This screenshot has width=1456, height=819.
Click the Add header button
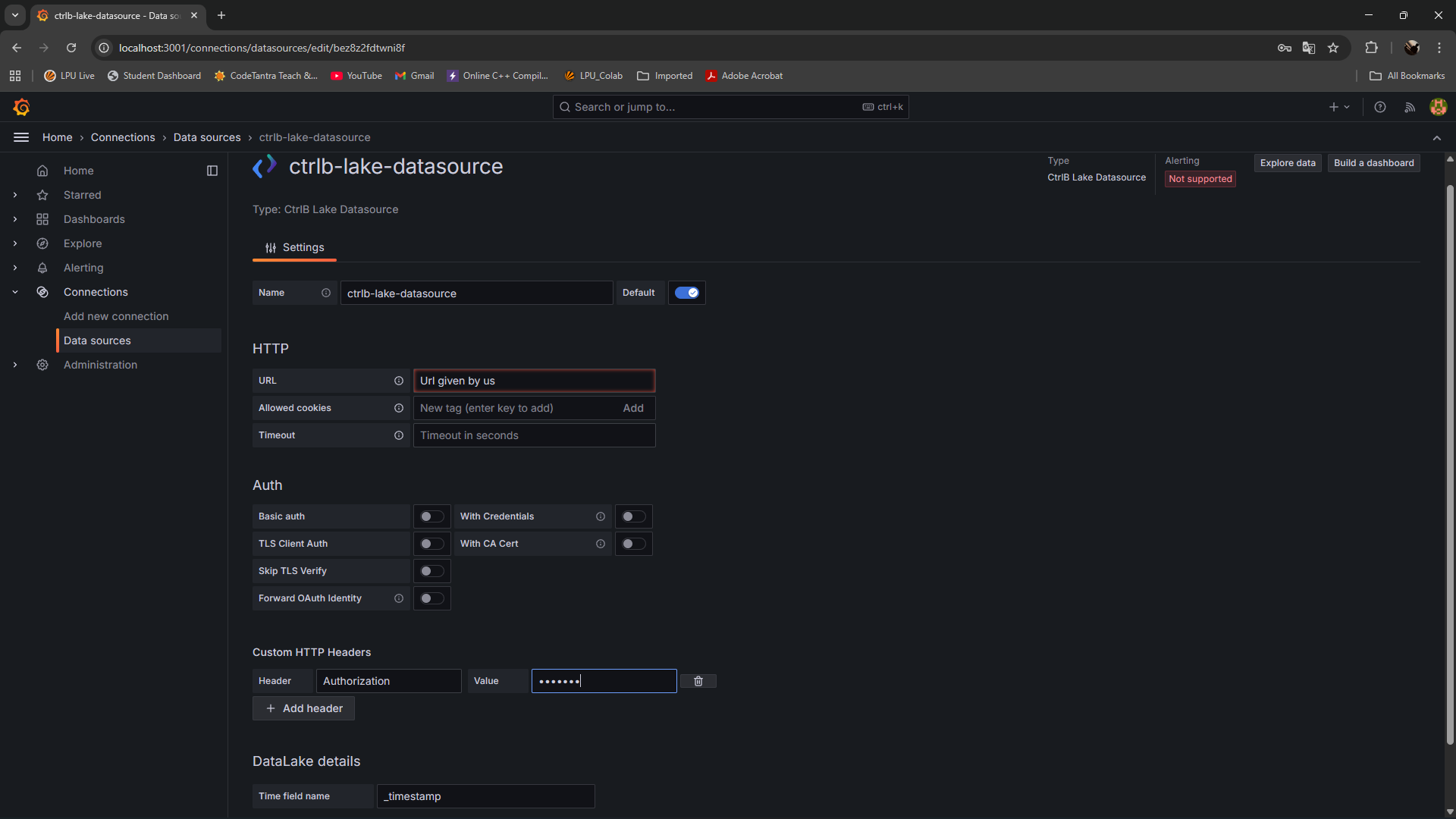(x=303, y=708)
